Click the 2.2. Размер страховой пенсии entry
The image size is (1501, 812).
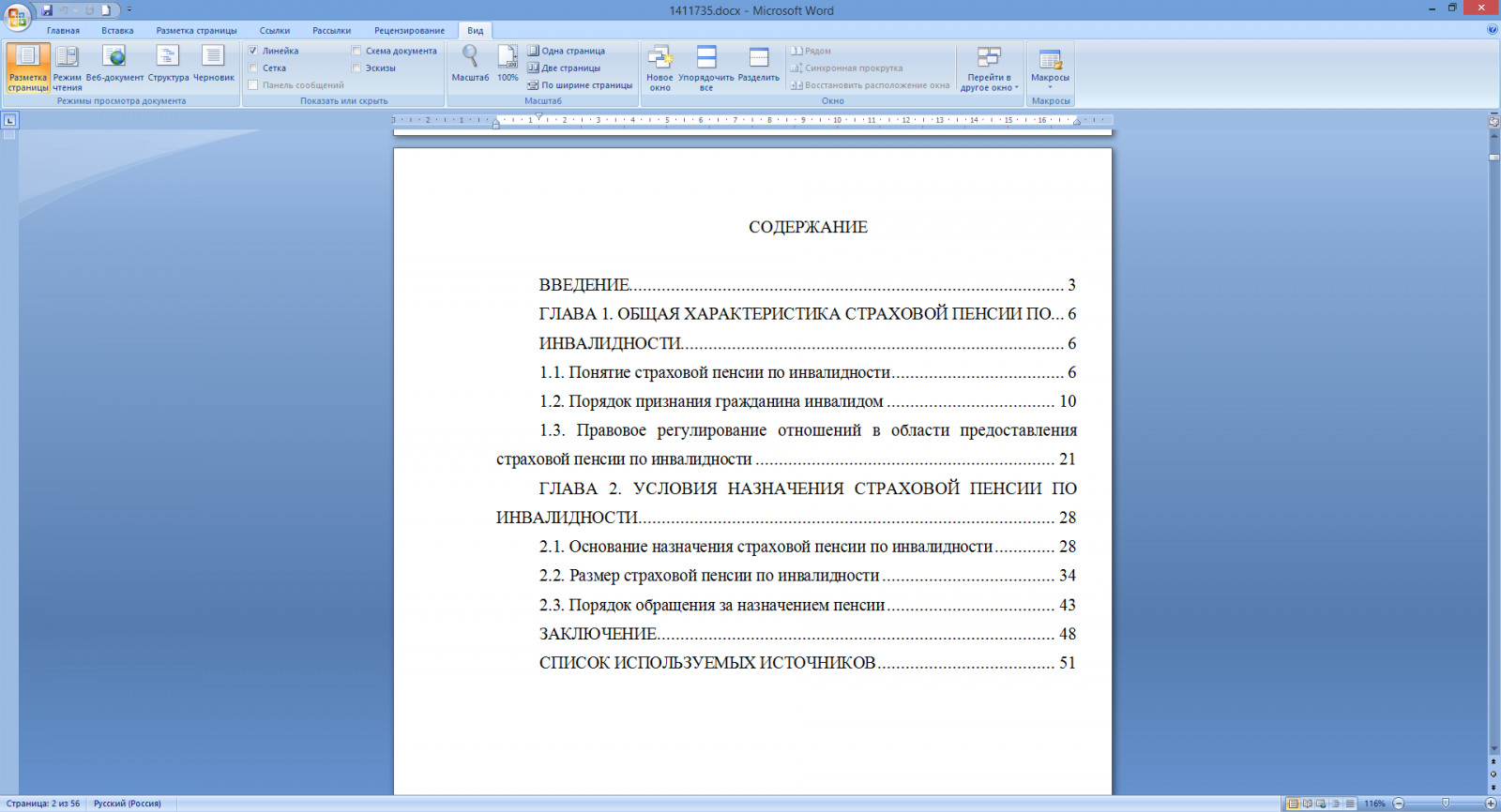click(x=808, y=576)
